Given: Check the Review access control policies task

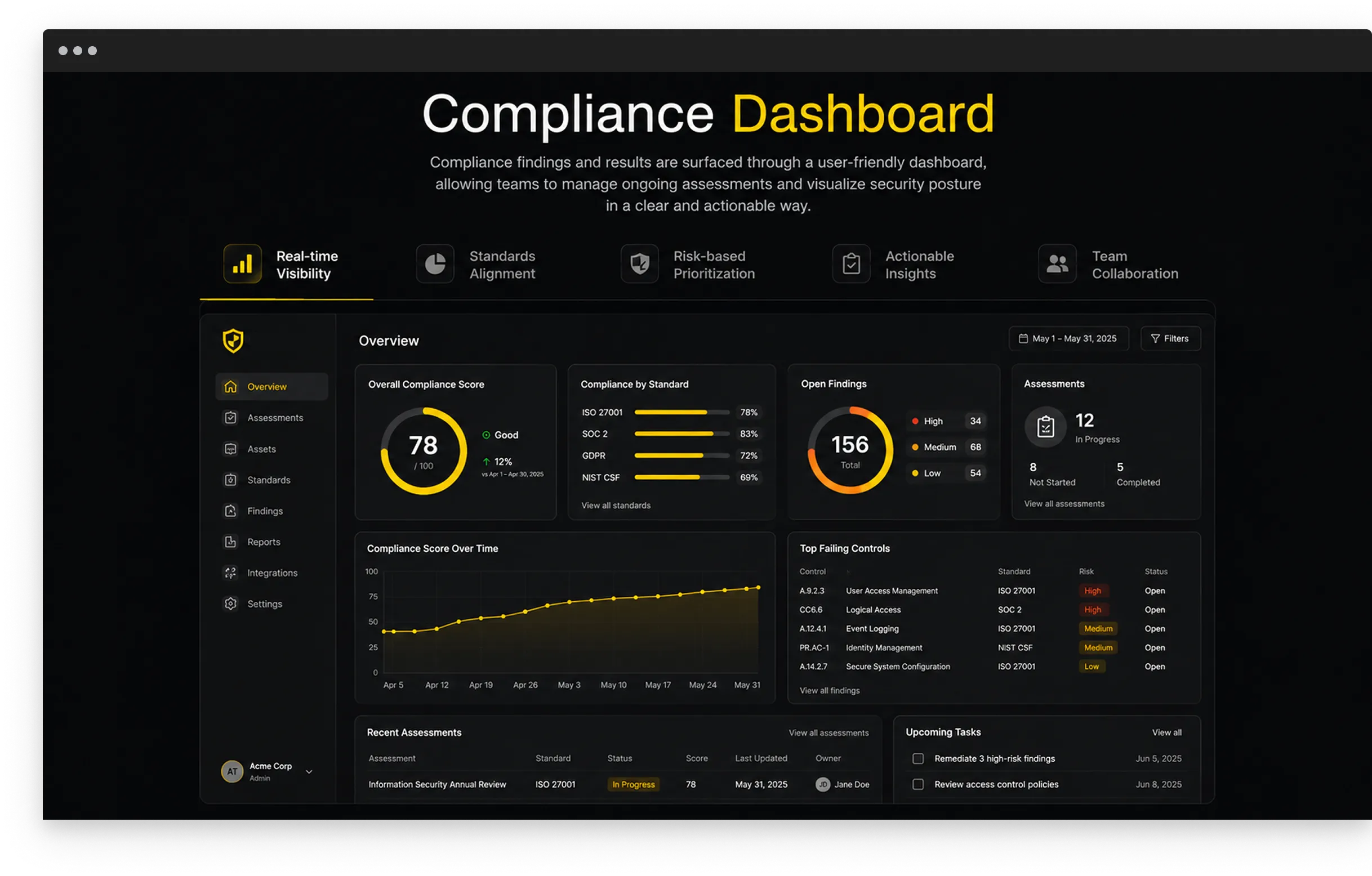Looking at the screenshot, I should pyautogui.click(x=918, y=785).
